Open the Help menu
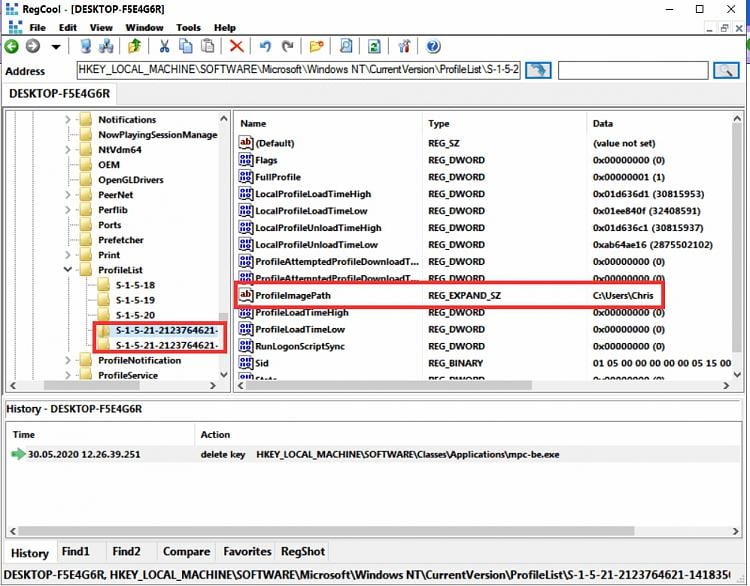The height and width of the screenshot is (586, 750). pyautogui.click(x=225, y=28)
